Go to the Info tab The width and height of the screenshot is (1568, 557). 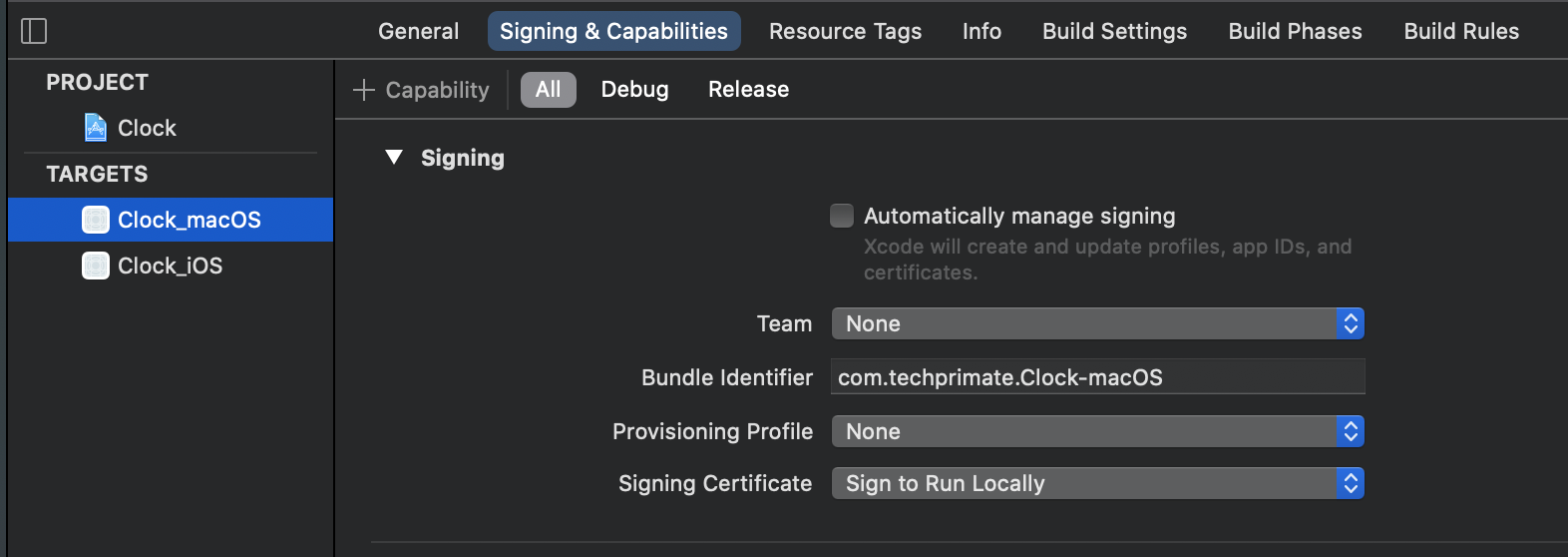coord(981,31)
